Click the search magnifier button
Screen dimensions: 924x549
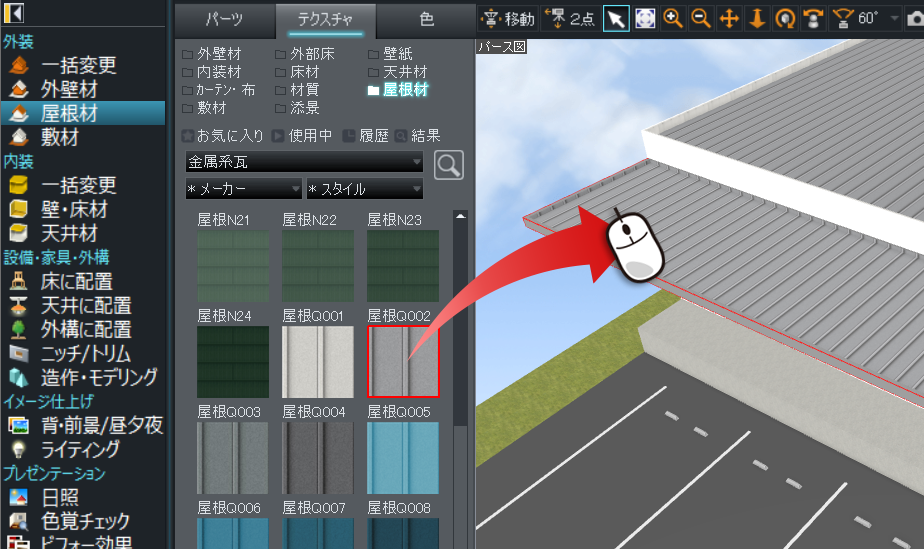click(448, 165)
